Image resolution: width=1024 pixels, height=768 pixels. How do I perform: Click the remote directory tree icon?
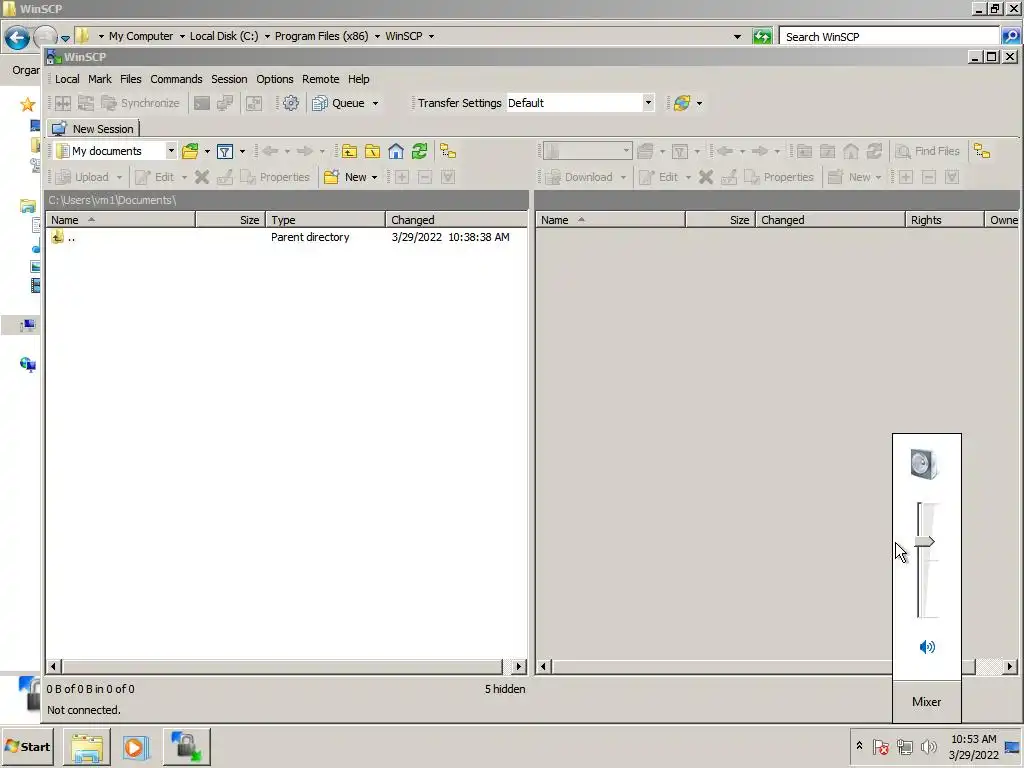(982, 152)
